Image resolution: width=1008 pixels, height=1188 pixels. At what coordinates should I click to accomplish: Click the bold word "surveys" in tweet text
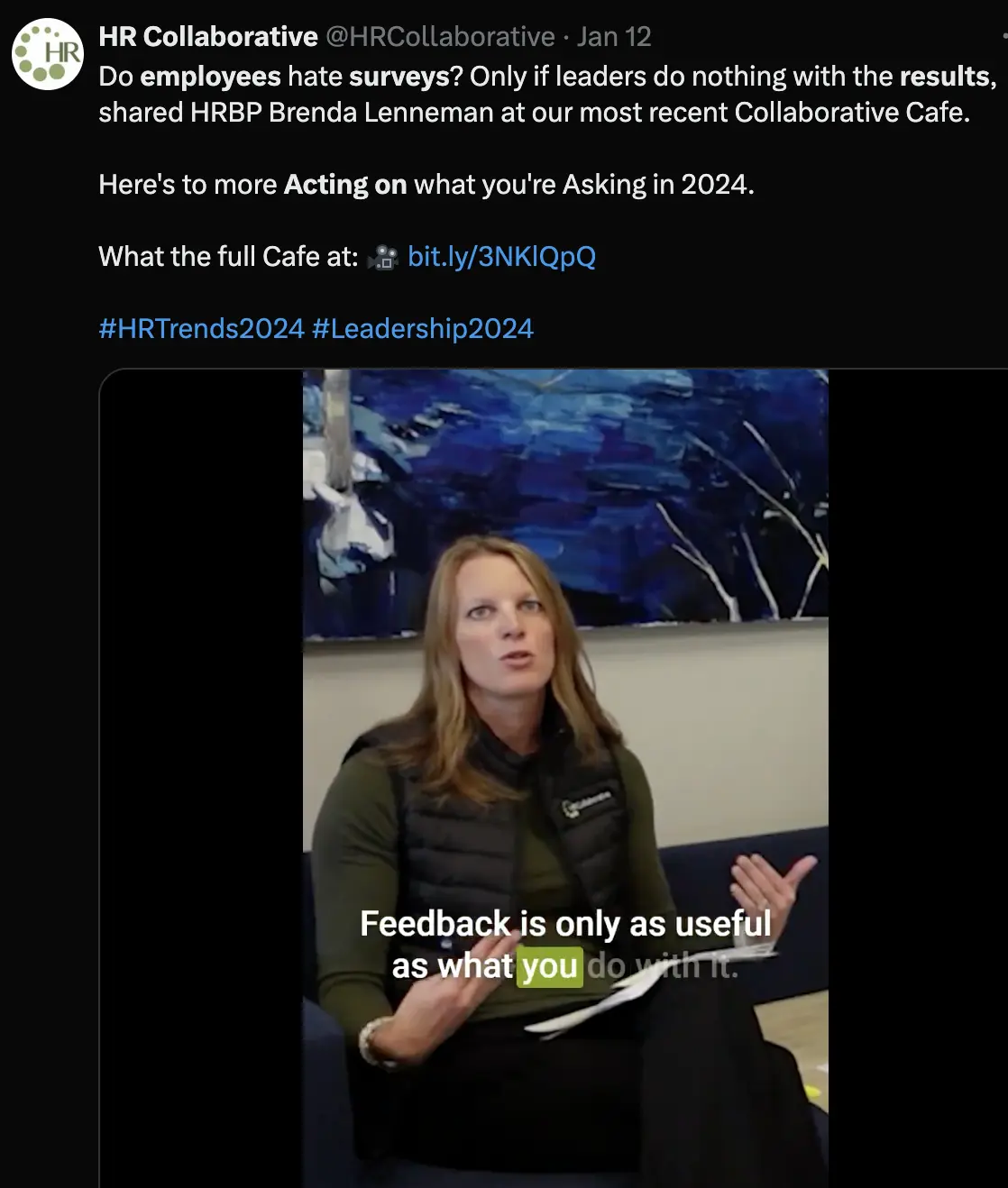tap(399, 77)
